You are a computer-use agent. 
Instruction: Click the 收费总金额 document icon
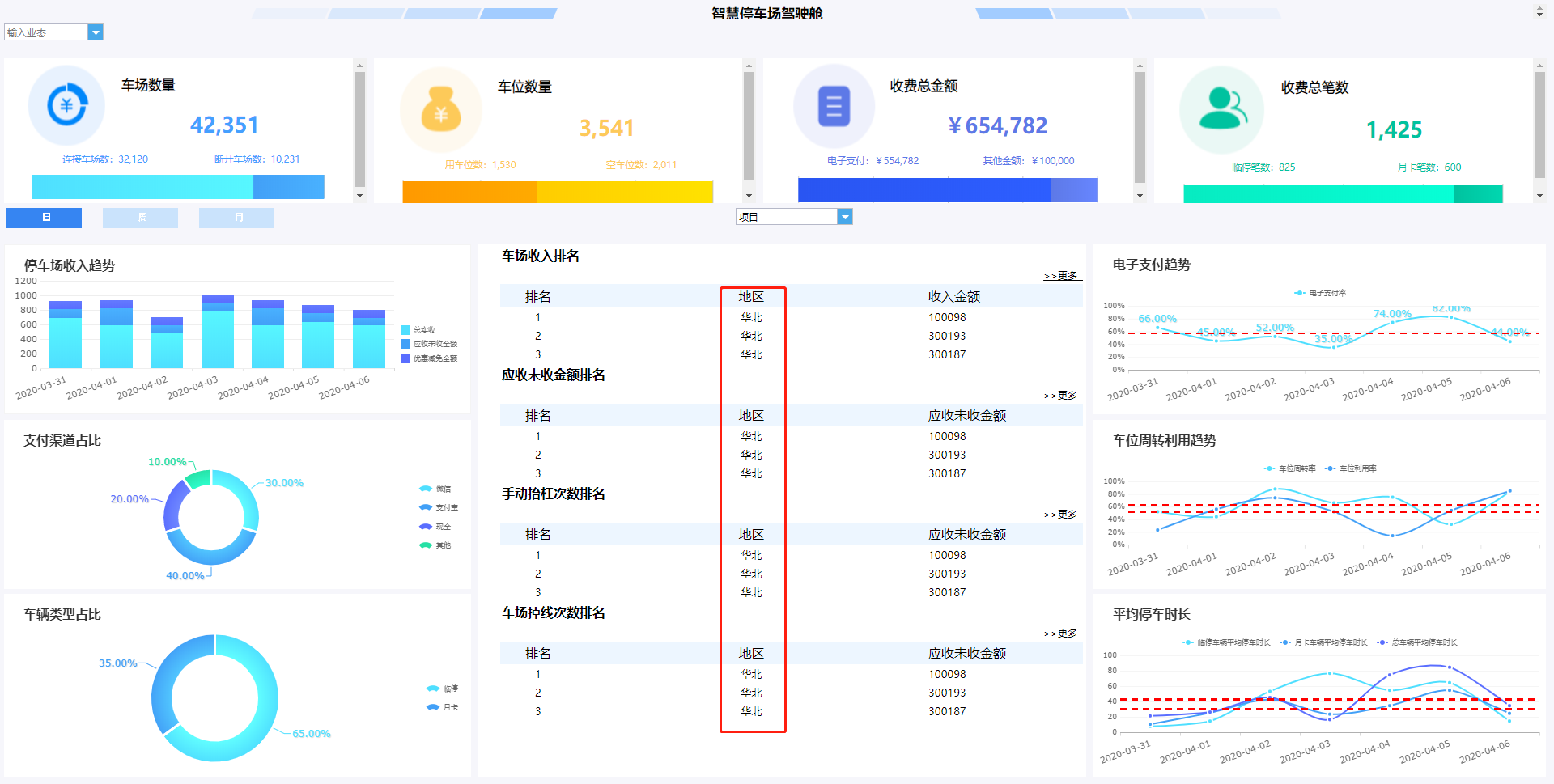[x=834, y=106]
